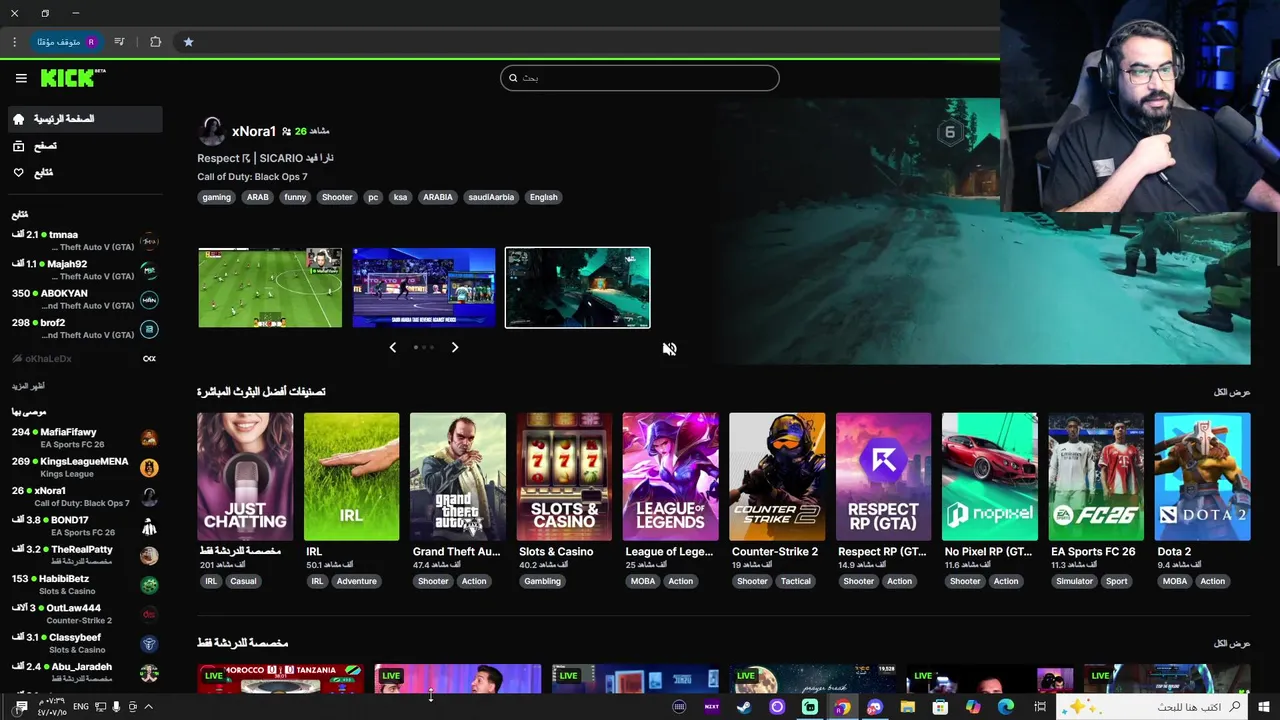Open the browse تصفح sidebar item

coord(84,146)
